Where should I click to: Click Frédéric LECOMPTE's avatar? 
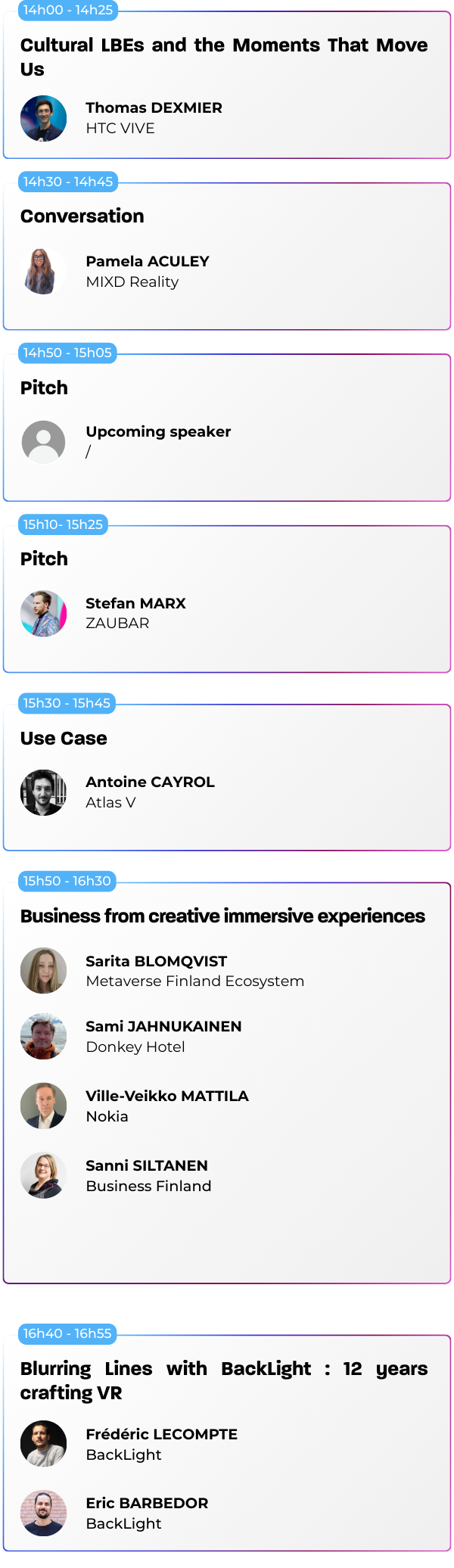click(43, 1444)
